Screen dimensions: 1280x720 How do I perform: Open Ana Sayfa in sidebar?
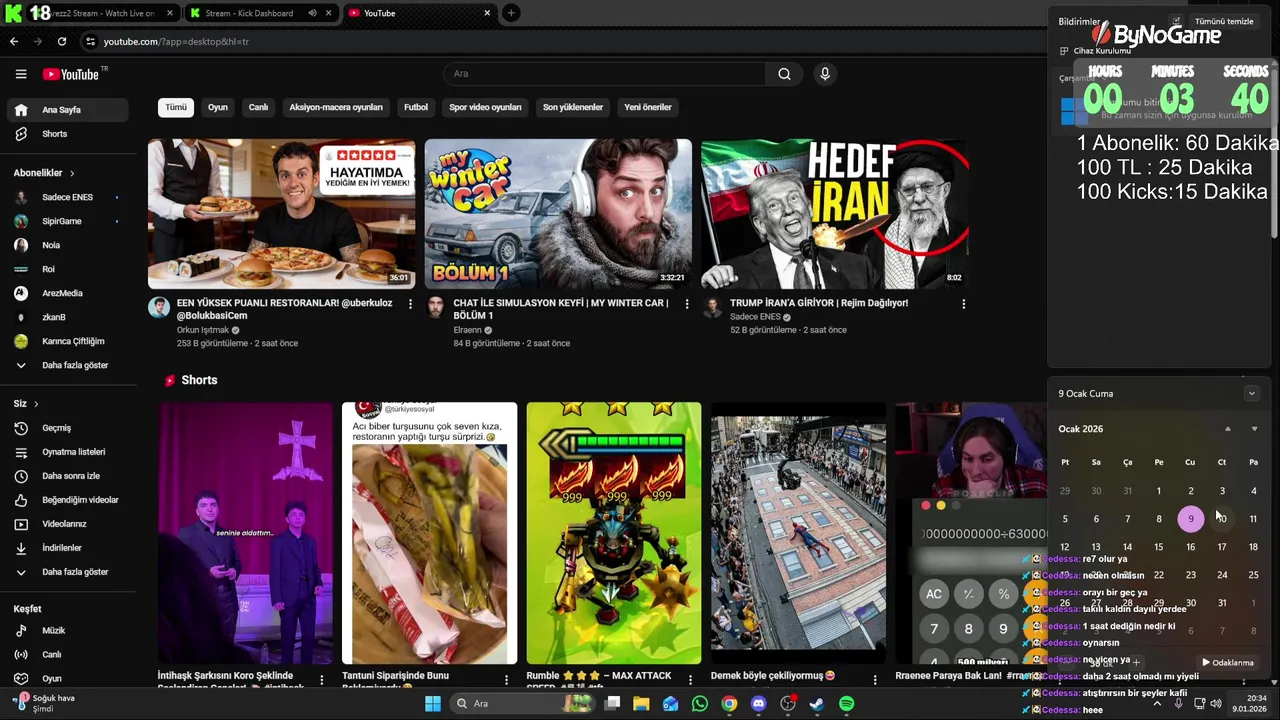pyautogui.click(x=68, y=110)
